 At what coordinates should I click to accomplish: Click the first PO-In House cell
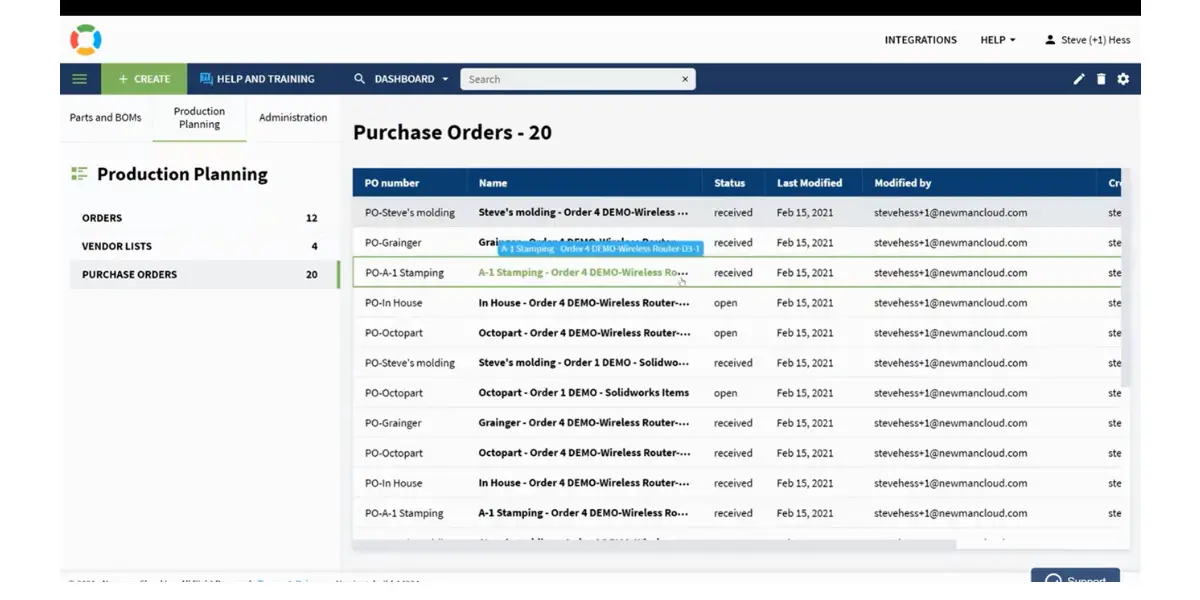(x=393, y=303)
